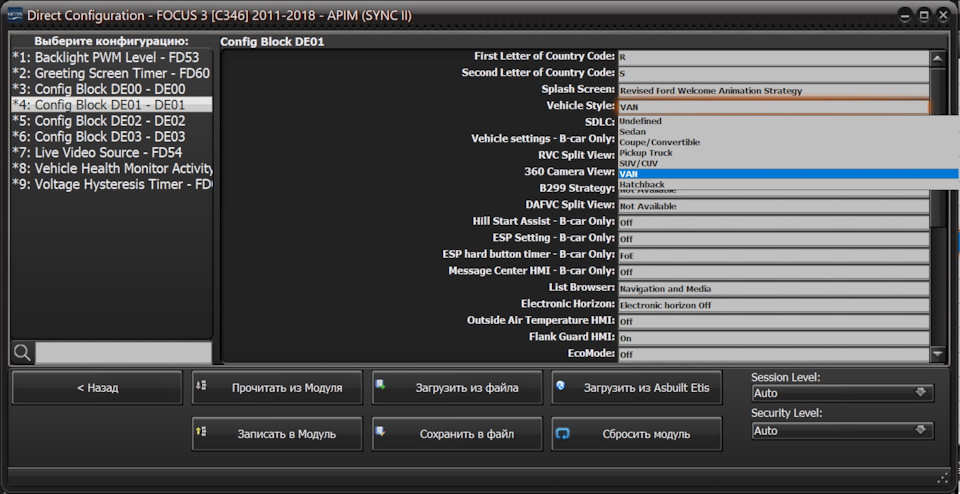The width and height of the screenshot is (960, 494).
Task: Open Outside Air Temperature HMI dropdown
Action: pos(774,322)
